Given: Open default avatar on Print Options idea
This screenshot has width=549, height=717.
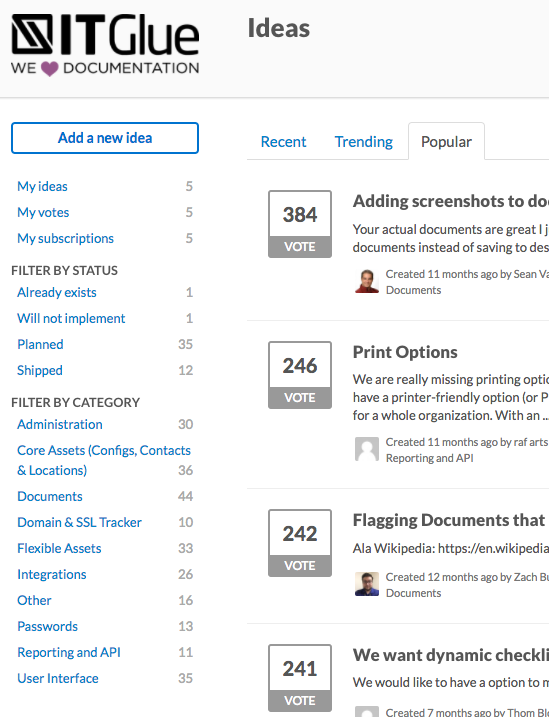Looking at the screenshot, I should click(x=367, y=449).
